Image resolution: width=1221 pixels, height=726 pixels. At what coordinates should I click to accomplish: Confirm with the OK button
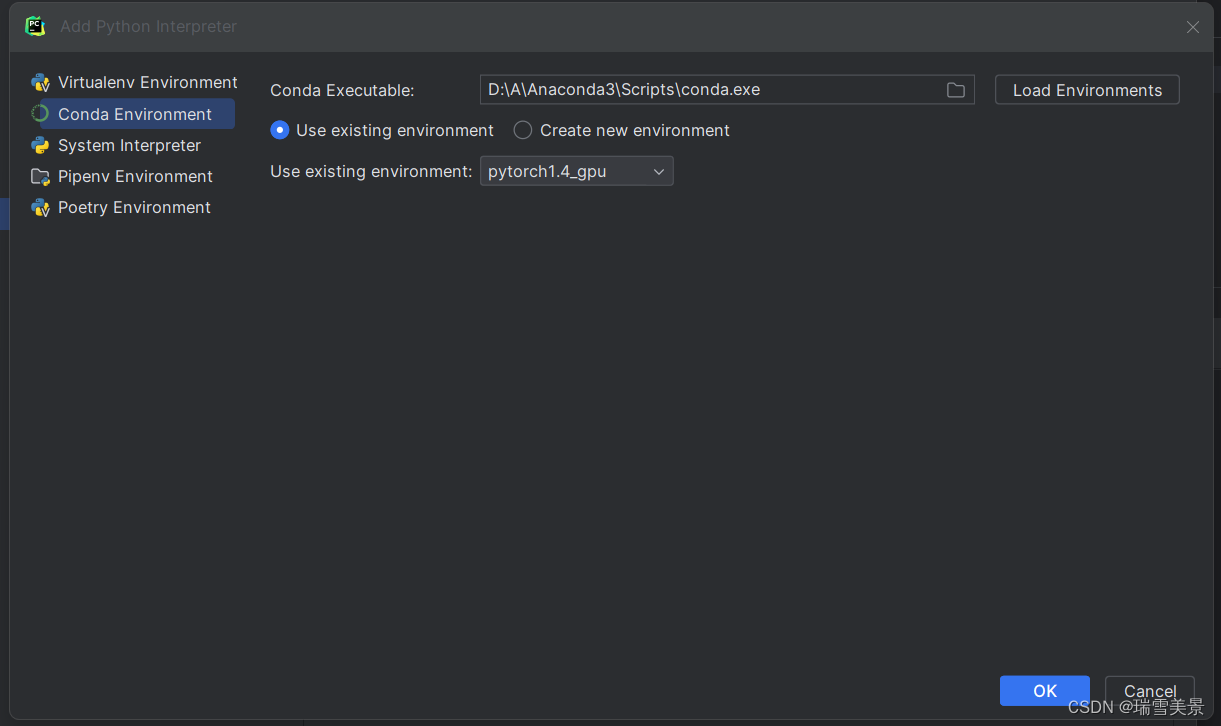coord(1045,691)
